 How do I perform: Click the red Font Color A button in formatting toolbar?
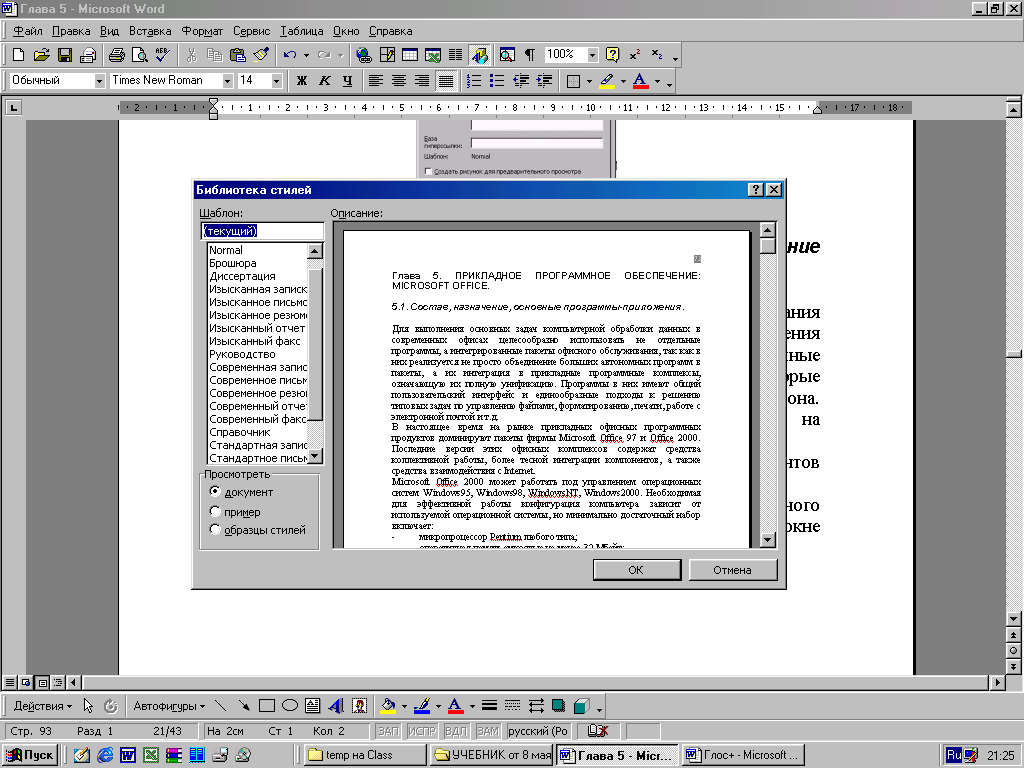(641, 81)
